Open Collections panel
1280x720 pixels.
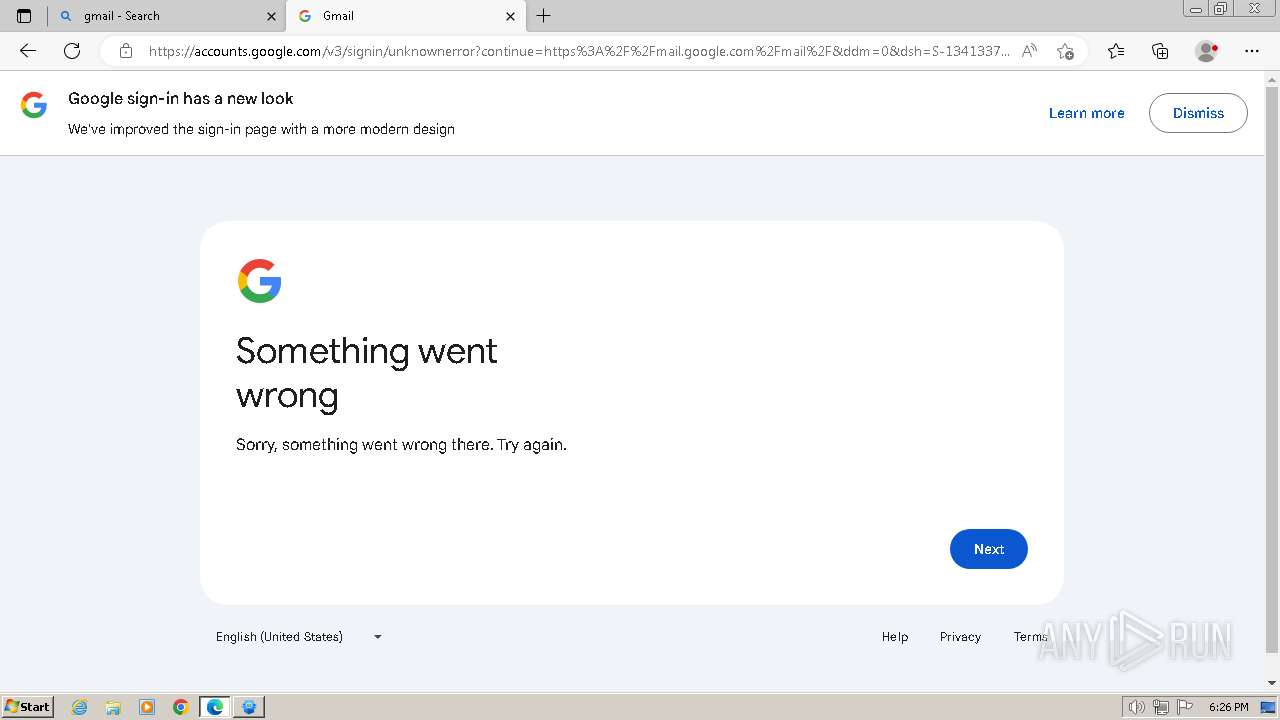[1160, 51]
